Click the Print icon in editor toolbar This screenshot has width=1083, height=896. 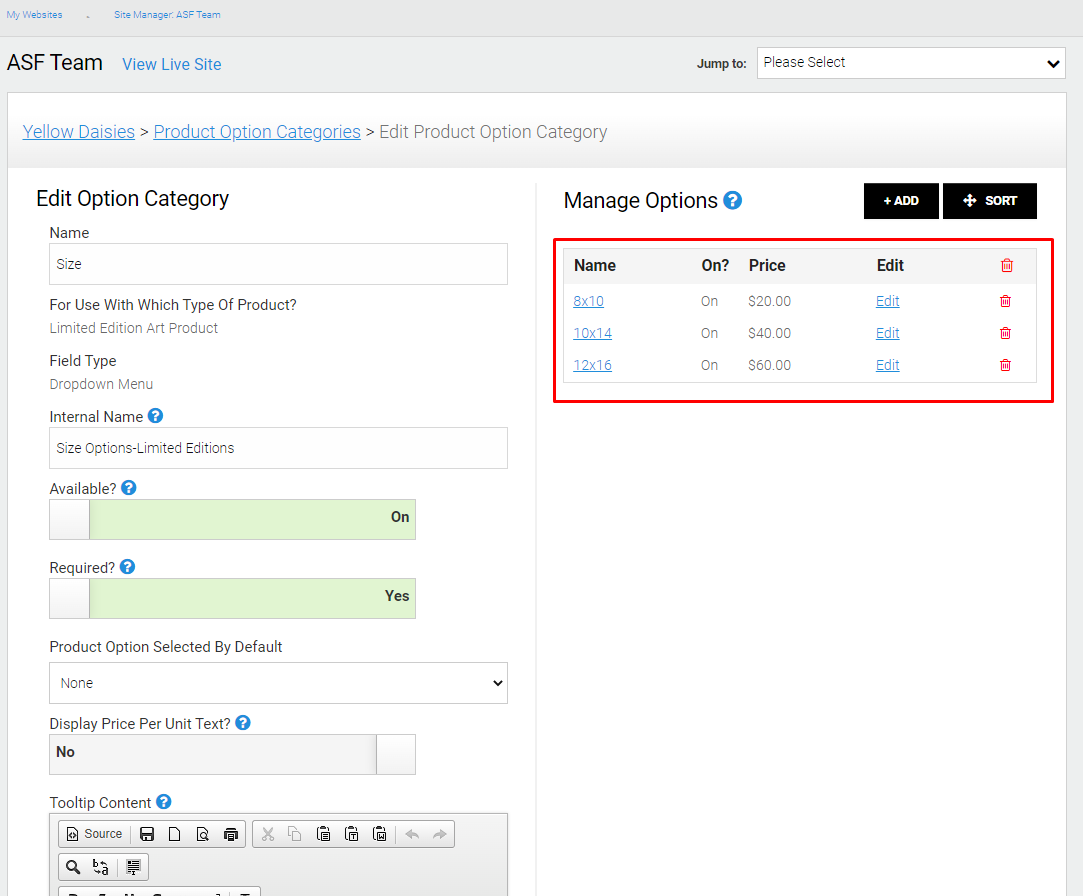[x=231, y=834]
